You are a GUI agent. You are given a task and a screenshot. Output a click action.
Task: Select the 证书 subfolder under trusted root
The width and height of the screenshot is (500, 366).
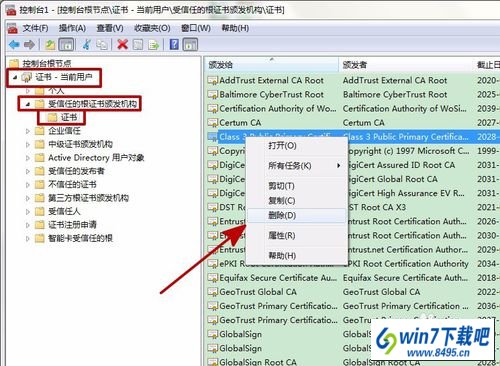[x=69, y=117]
